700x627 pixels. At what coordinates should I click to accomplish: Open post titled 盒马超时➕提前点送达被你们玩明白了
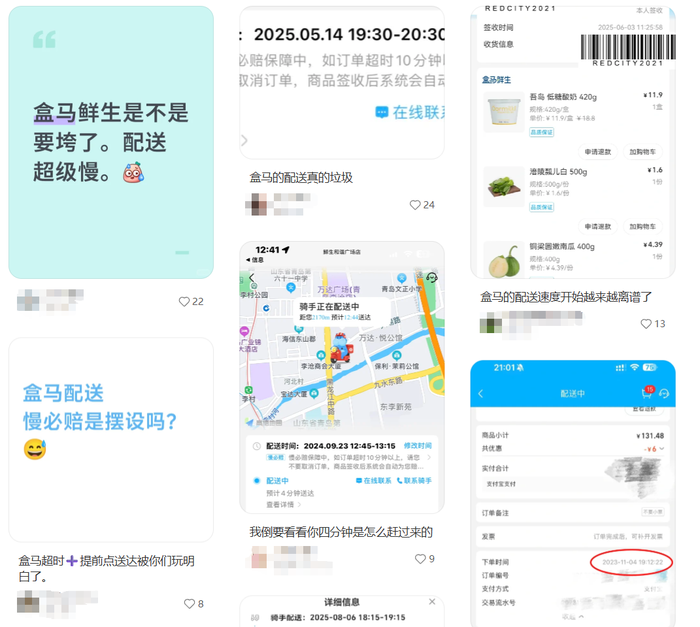tap(106, 568)
